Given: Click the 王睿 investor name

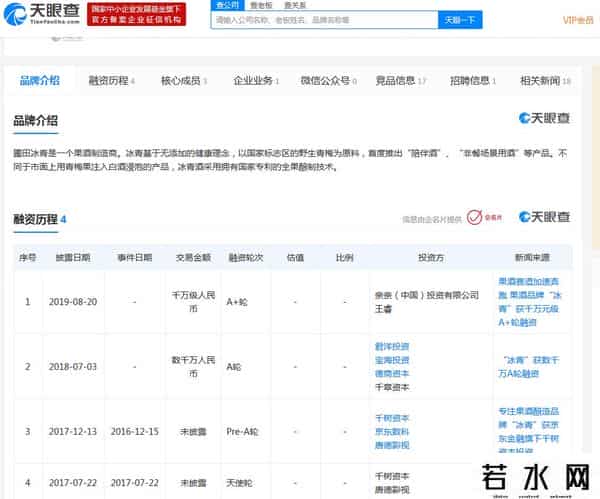Looking at the screenshot, I should [x=383, y=309].
